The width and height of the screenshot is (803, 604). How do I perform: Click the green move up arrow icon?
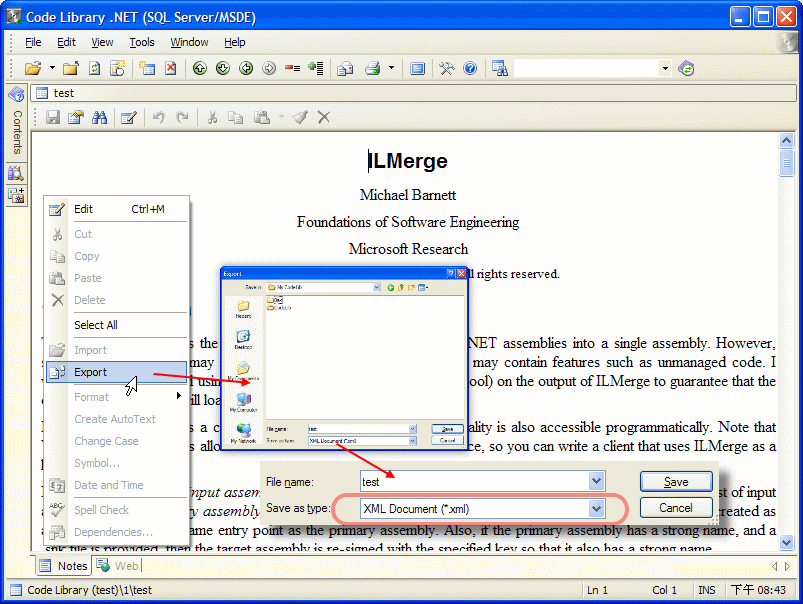point(200,68)
